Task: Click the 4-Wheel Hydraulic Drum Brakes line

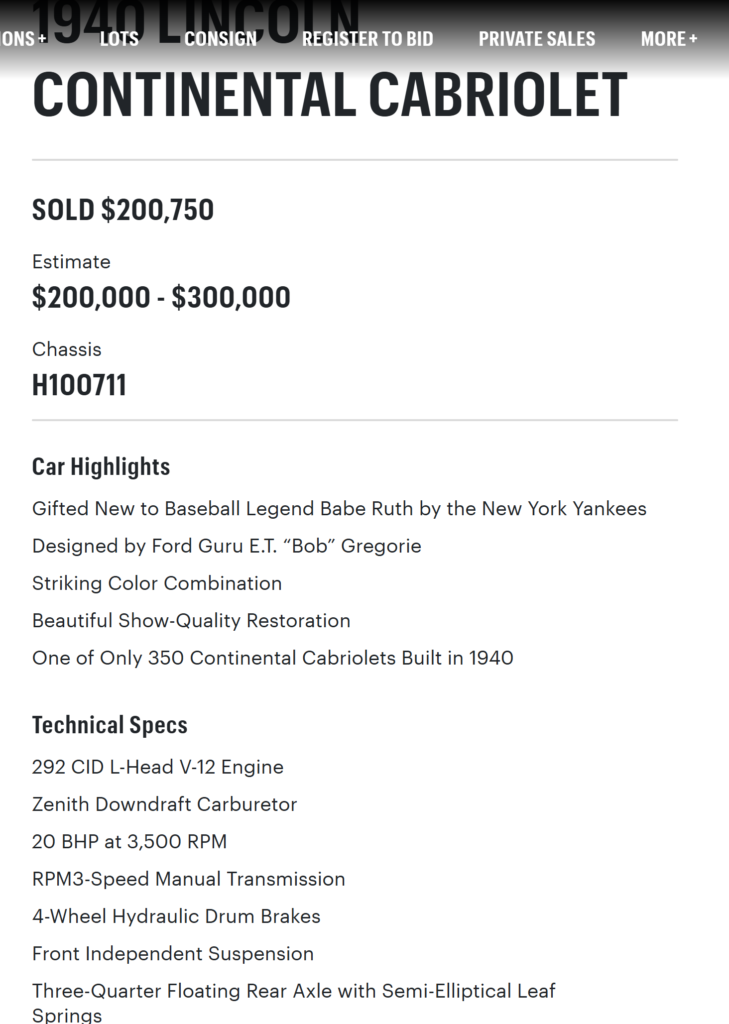Action: [176, 916]
